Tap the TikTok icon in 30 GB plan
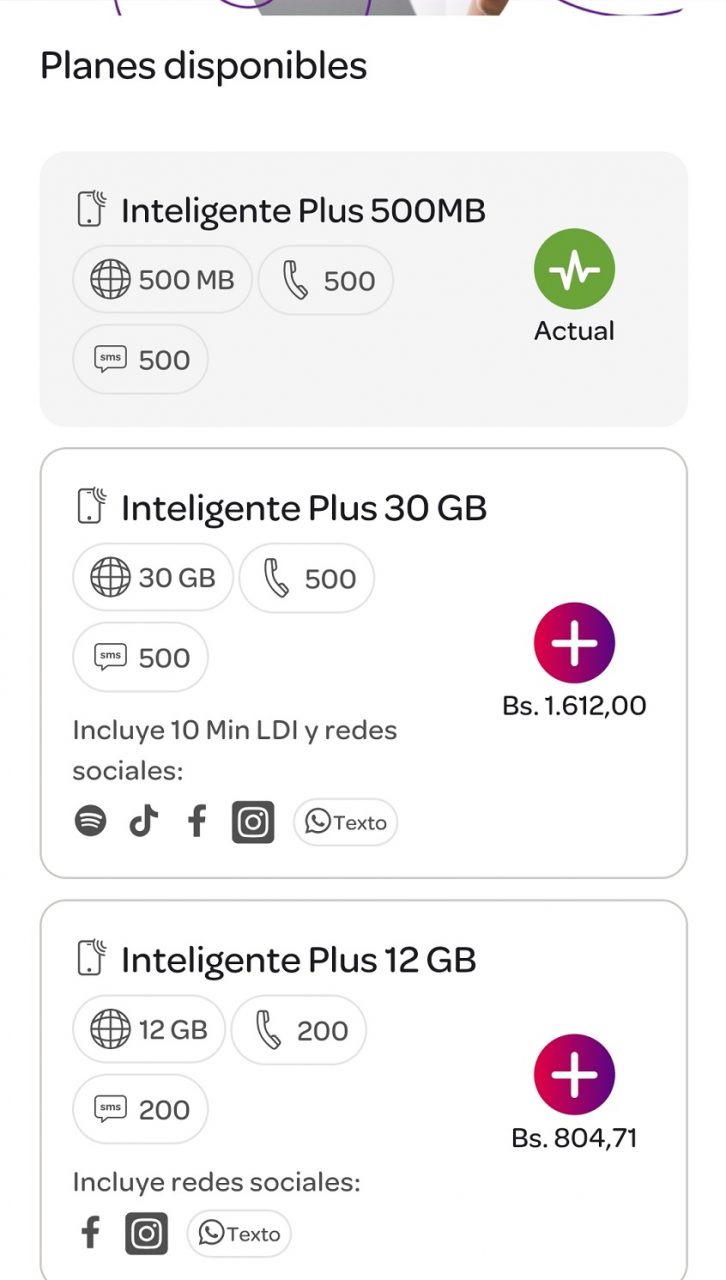 [x=144, y=822]
